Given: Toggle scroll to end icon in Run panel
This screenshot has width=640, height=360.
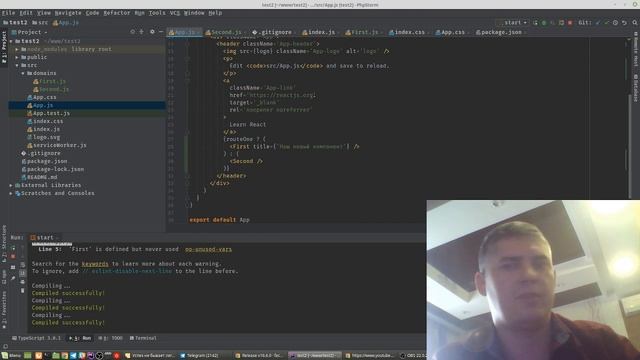Looking at the screenshot, I should click(x=22, y=273).
